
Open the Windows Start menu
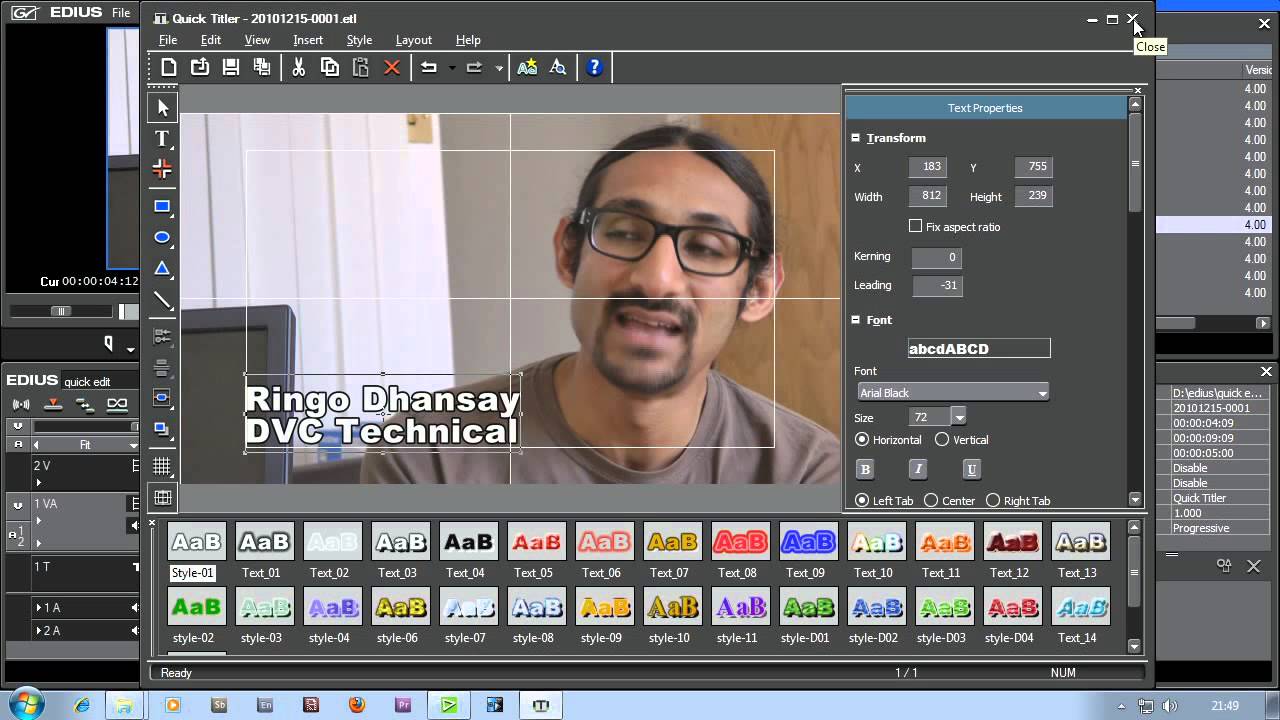pos(25,704)
